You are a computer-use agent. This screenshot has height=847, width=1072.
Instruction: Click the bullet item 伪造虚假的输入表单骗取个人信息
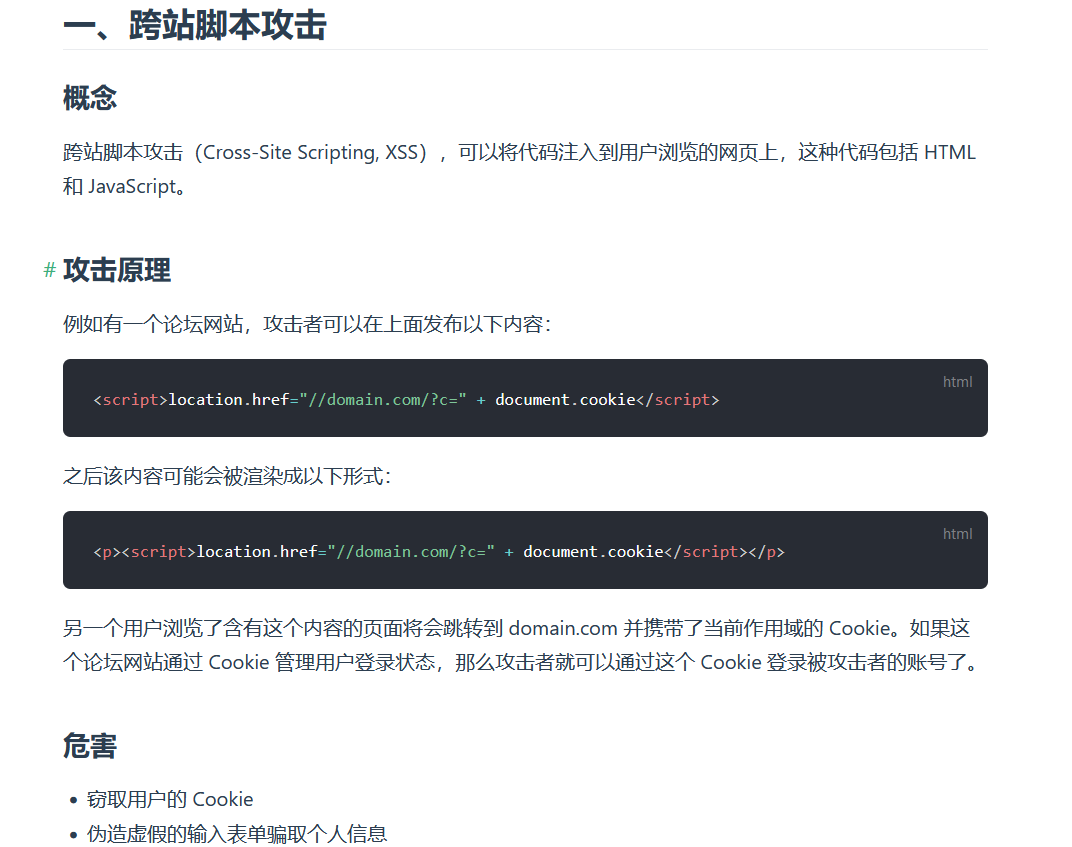pos(237,834)
